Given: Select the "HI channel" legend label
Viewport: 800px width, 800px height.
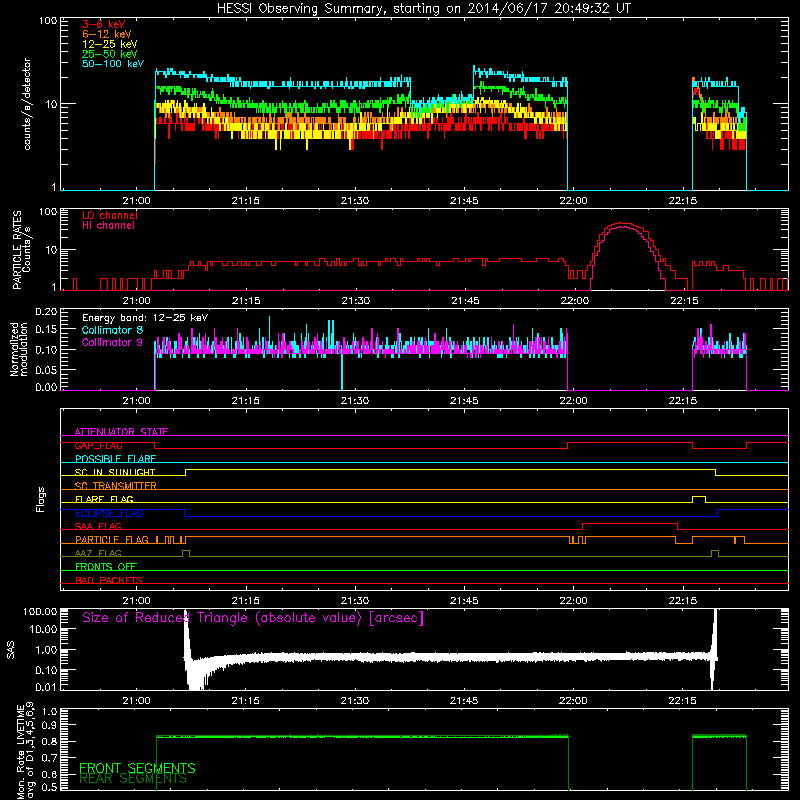Looking at the screenshot, I should [x=108, y=226].
